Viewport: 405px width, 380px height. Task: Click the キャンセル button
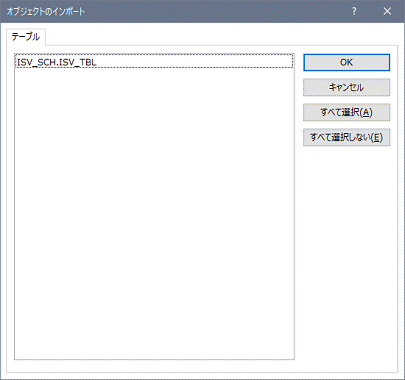pos(346,87)
